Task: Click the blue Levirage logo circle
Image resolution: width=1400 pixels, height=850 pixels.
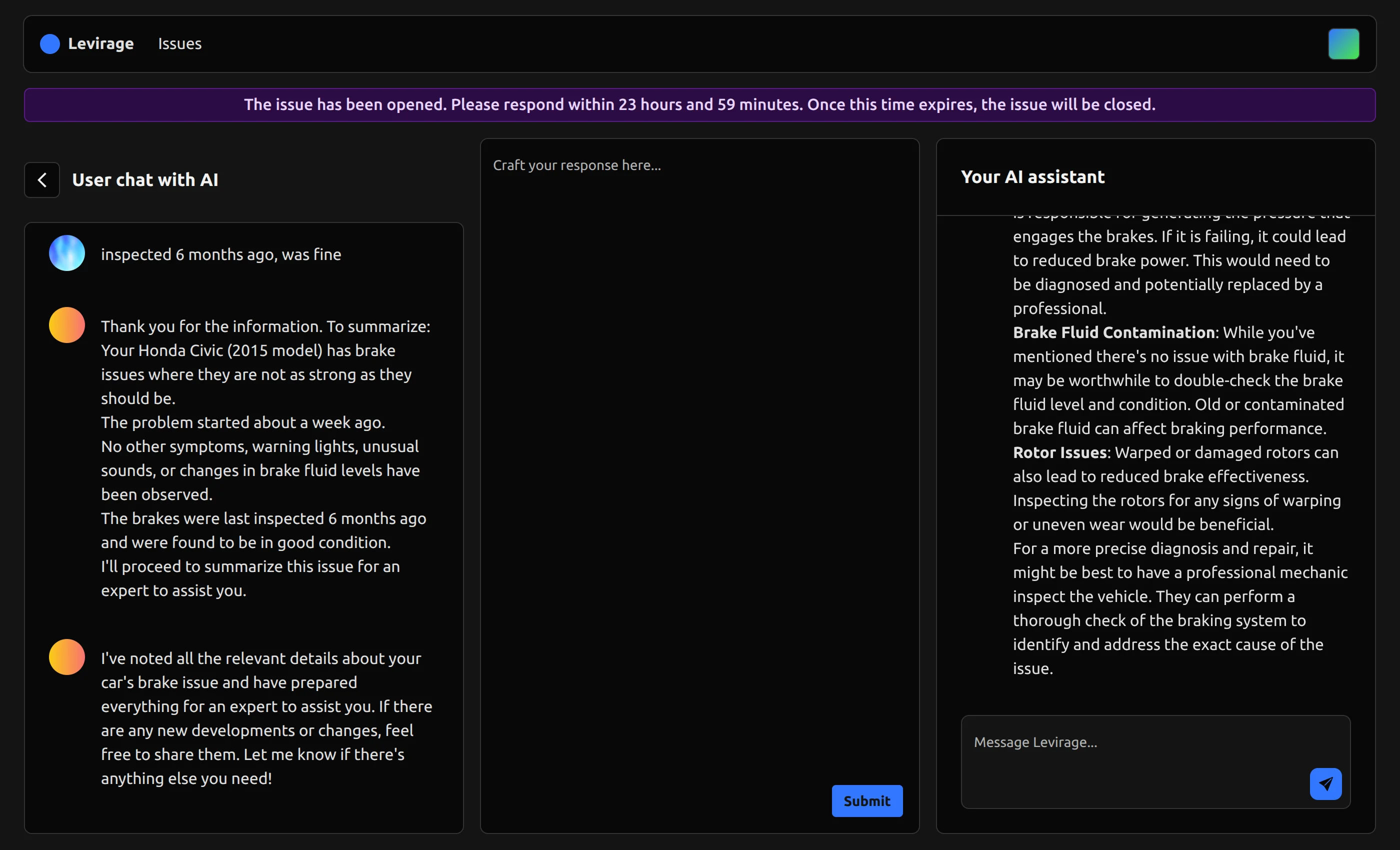Action: coord(50,44)
